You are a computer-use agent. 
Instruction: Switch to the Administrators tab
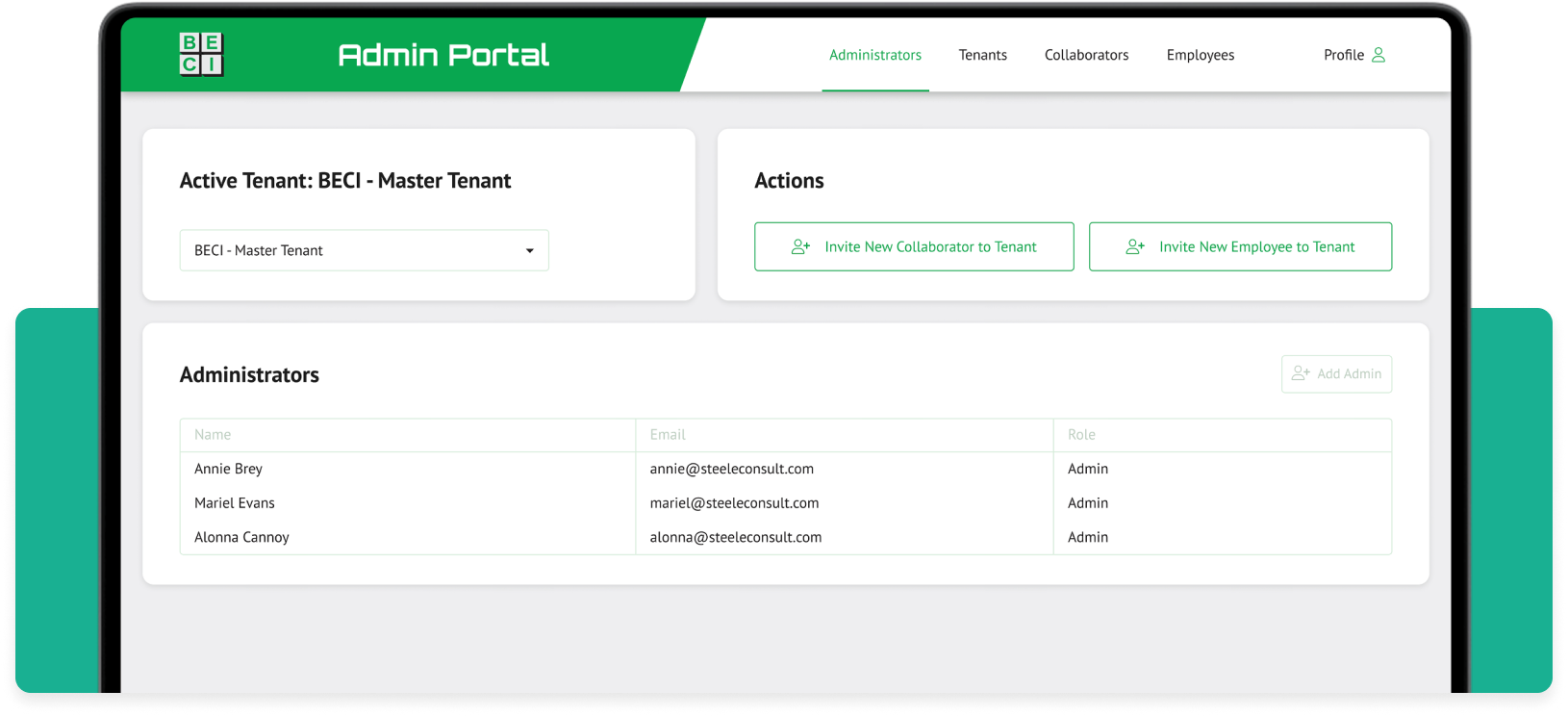click(x=874, y=55)
